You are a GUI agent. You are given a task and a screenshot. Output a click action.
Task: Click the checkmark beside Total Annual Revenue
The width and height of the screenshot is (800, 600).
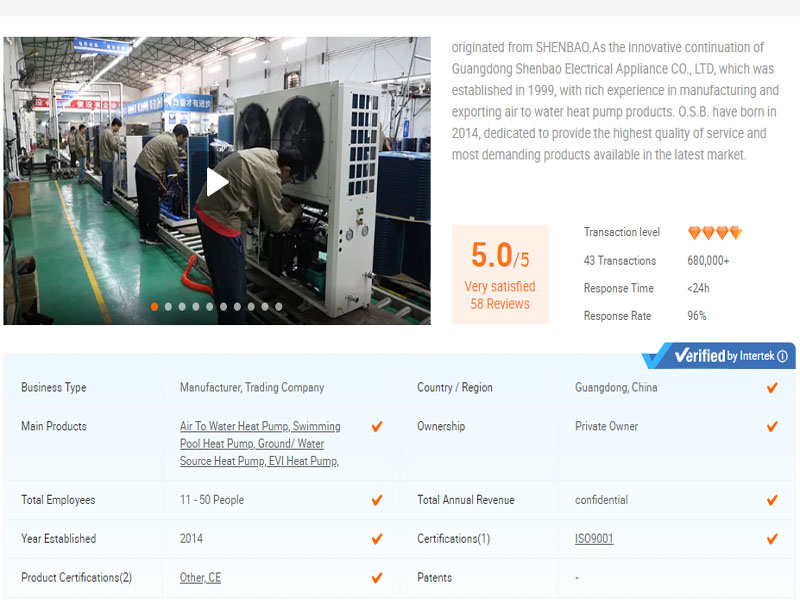772,499
